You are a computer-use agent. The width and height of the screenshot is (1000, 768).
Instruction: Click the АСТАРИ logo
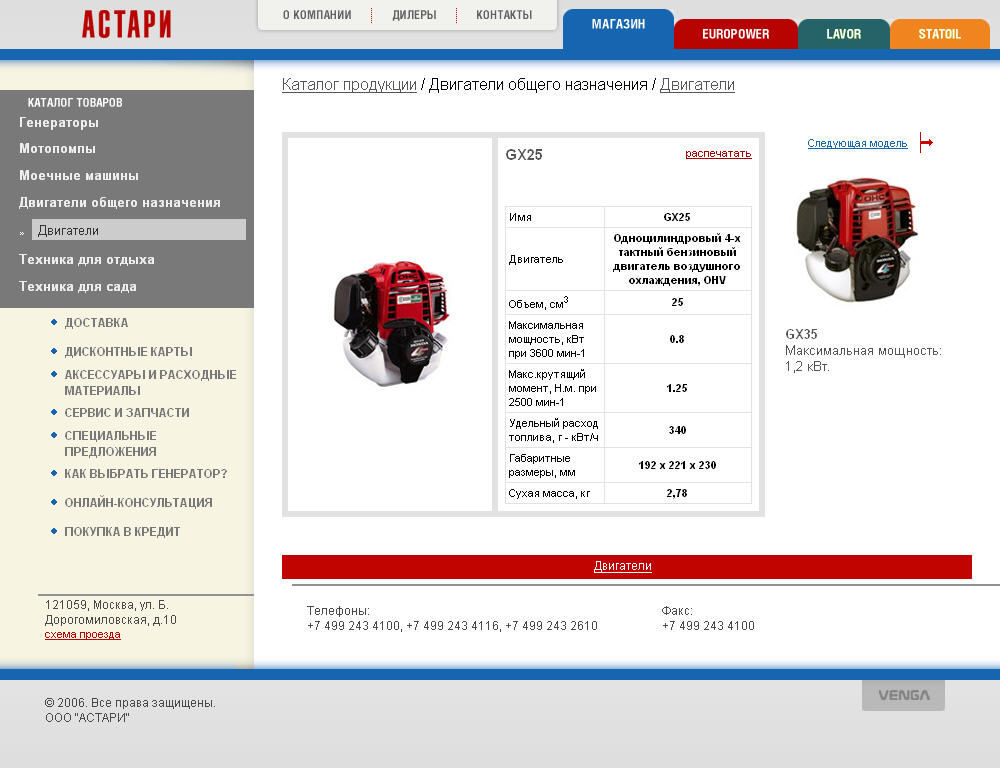pos(126,24)
